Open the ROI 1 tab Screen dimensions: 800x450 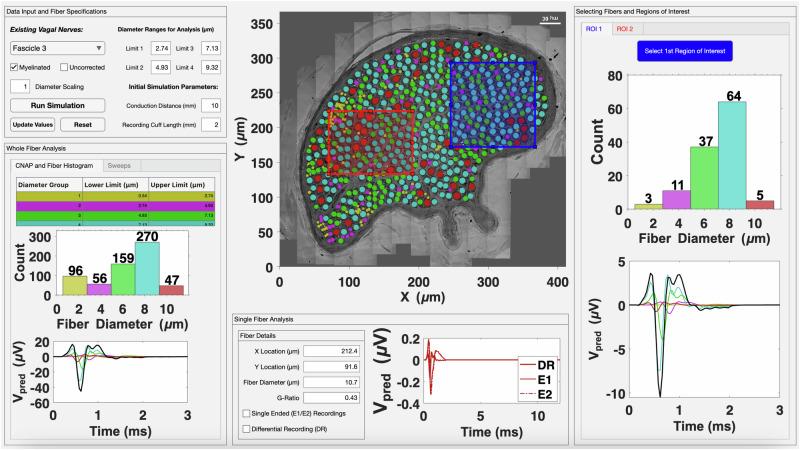coord(594,29)
